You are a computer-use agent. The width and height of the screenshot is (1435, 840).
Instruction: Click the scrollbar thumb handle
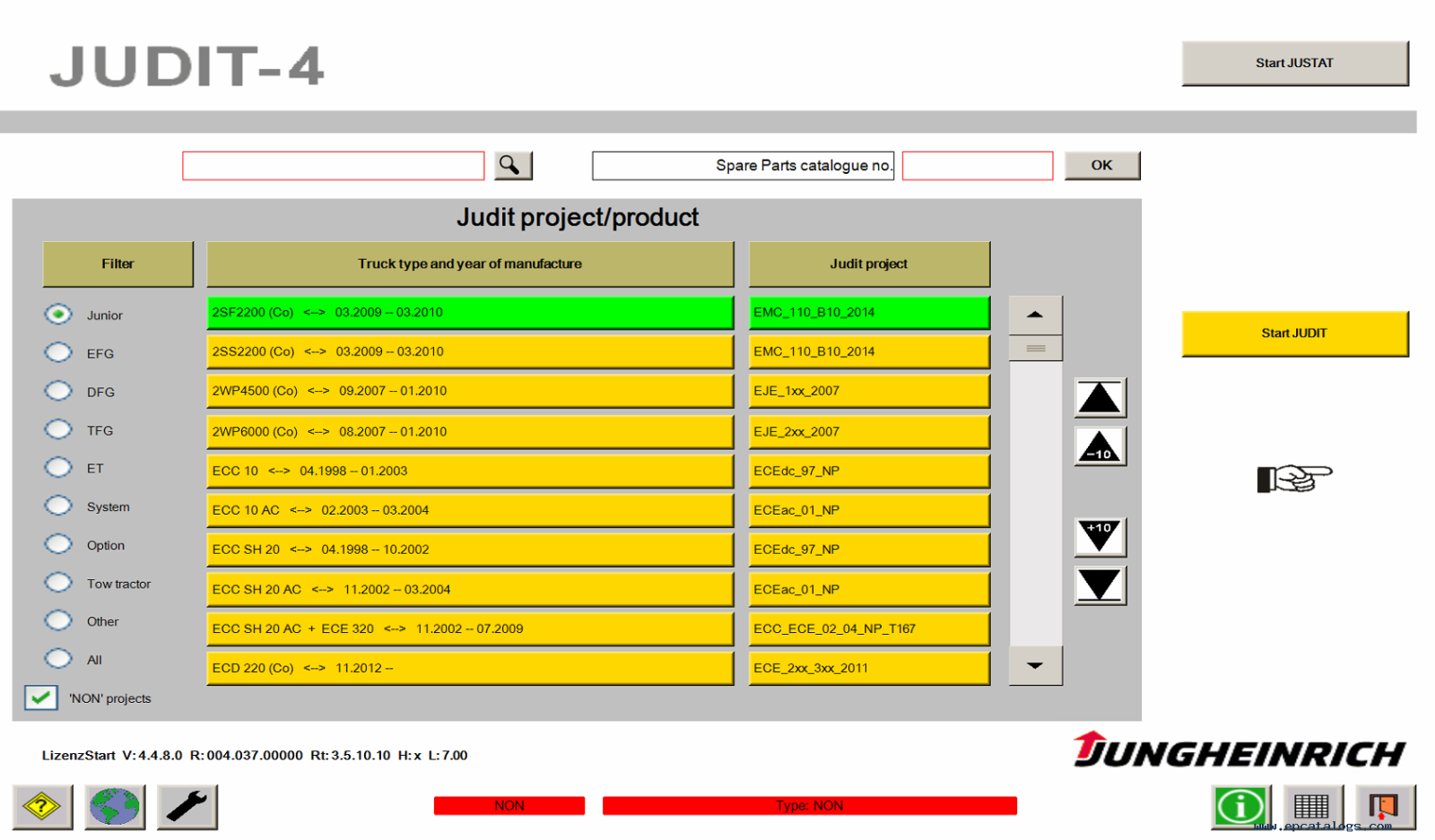(x=1035, y=349)
